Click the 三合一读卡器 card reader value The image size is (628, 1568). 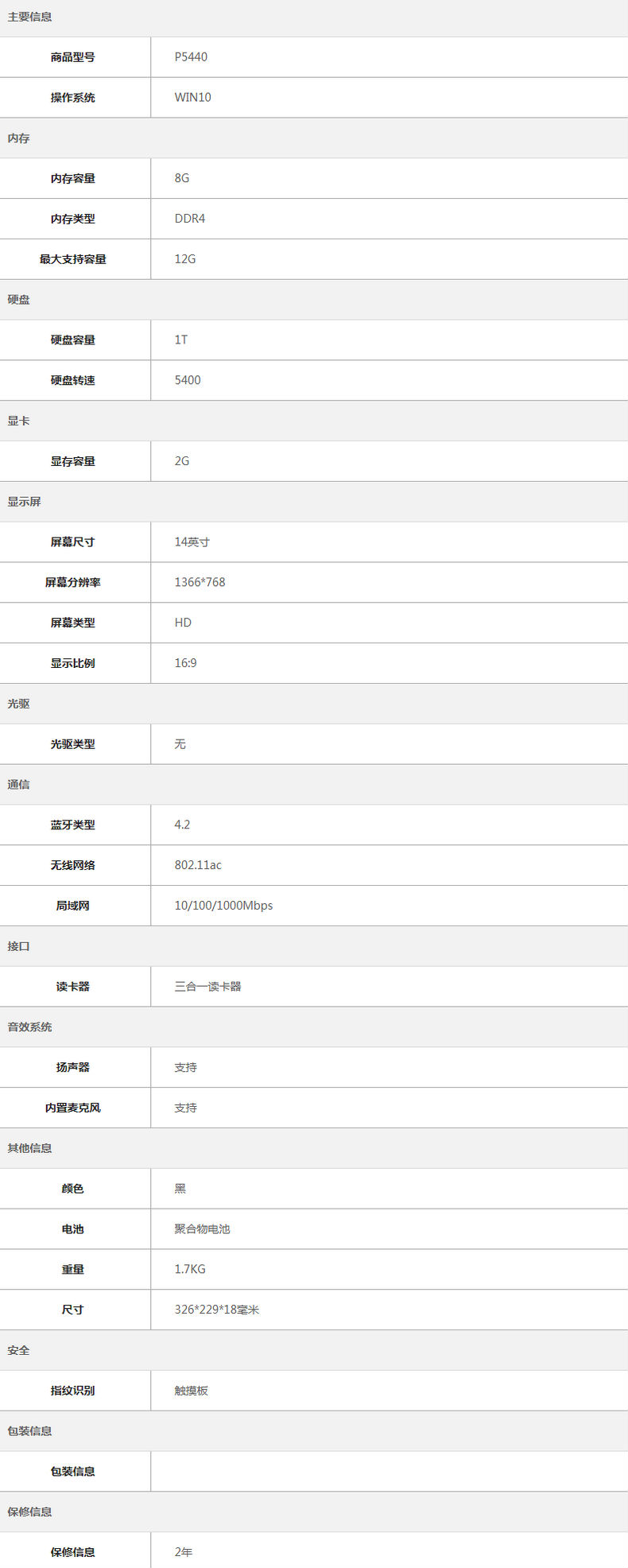point(207,987)
